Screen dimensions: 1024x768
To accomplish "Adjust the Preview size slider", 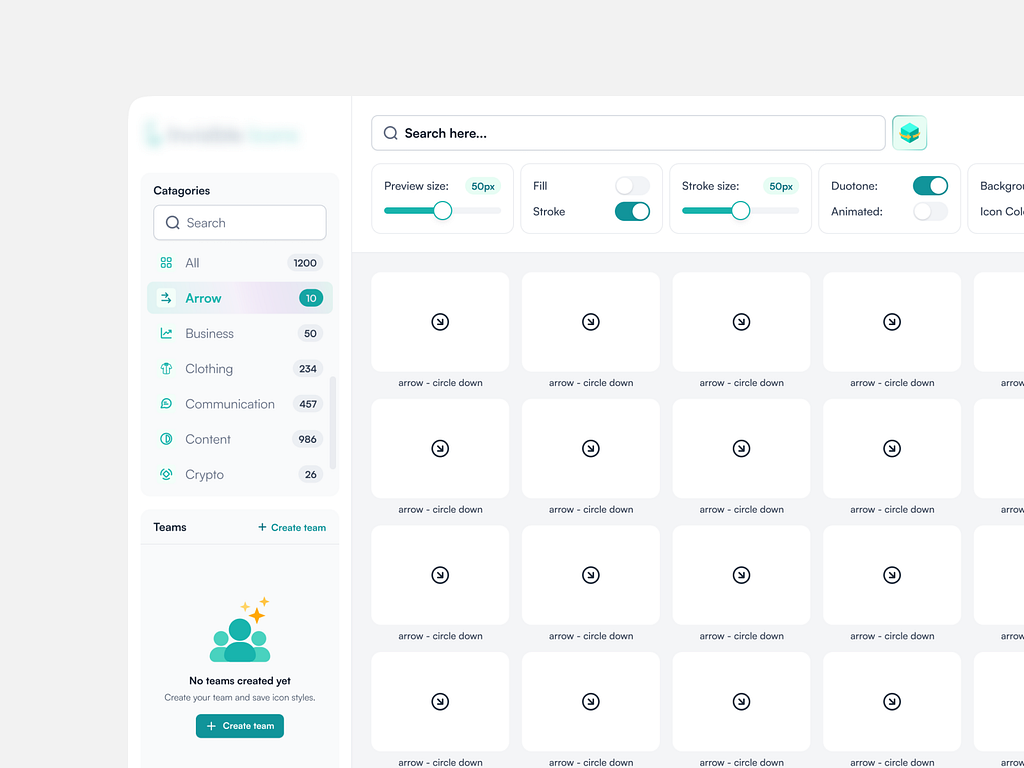I will pyautogui.click(x=441, y=210).
